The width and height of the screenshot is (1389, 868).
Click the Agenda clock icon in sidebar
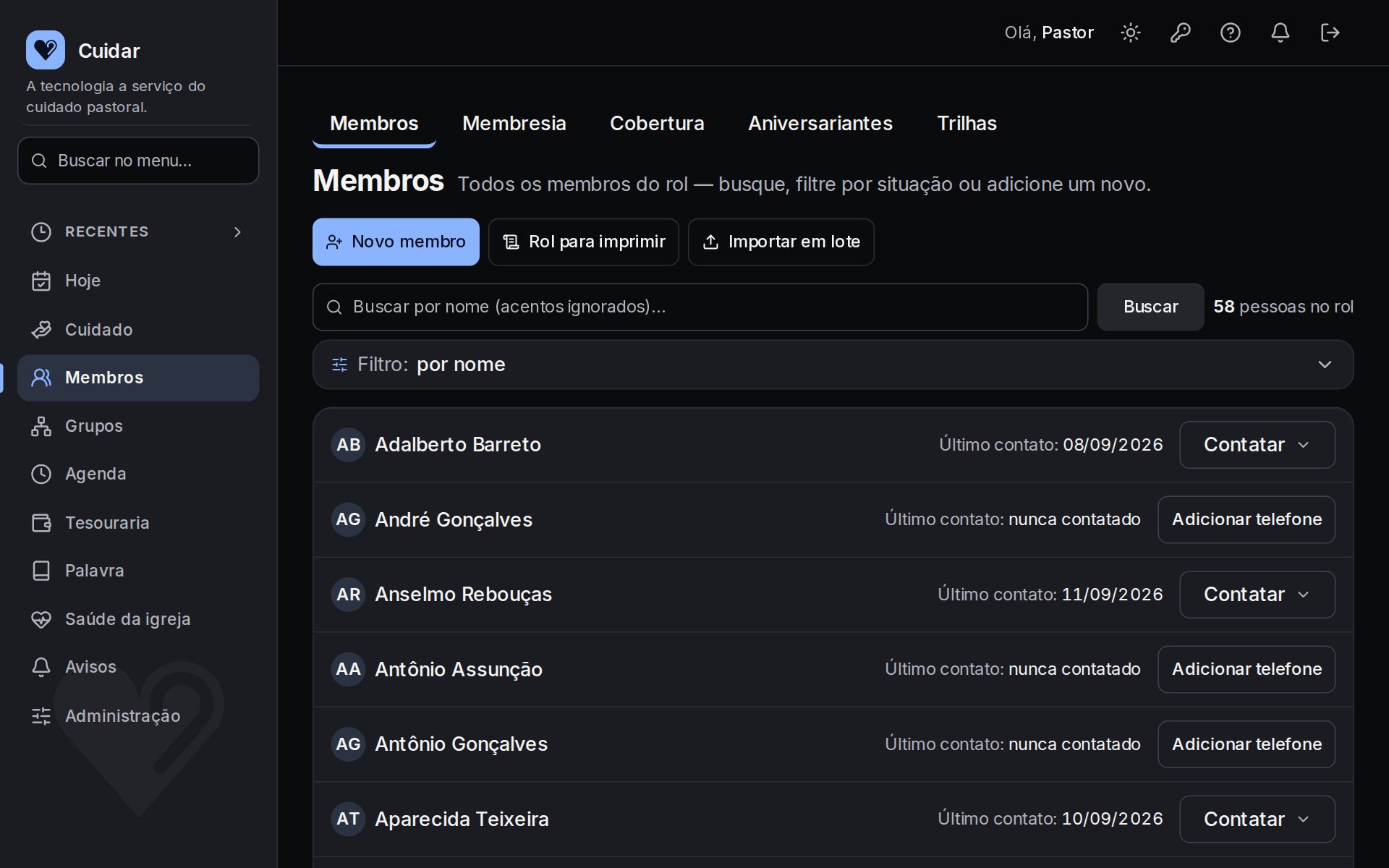pos(41,474)
